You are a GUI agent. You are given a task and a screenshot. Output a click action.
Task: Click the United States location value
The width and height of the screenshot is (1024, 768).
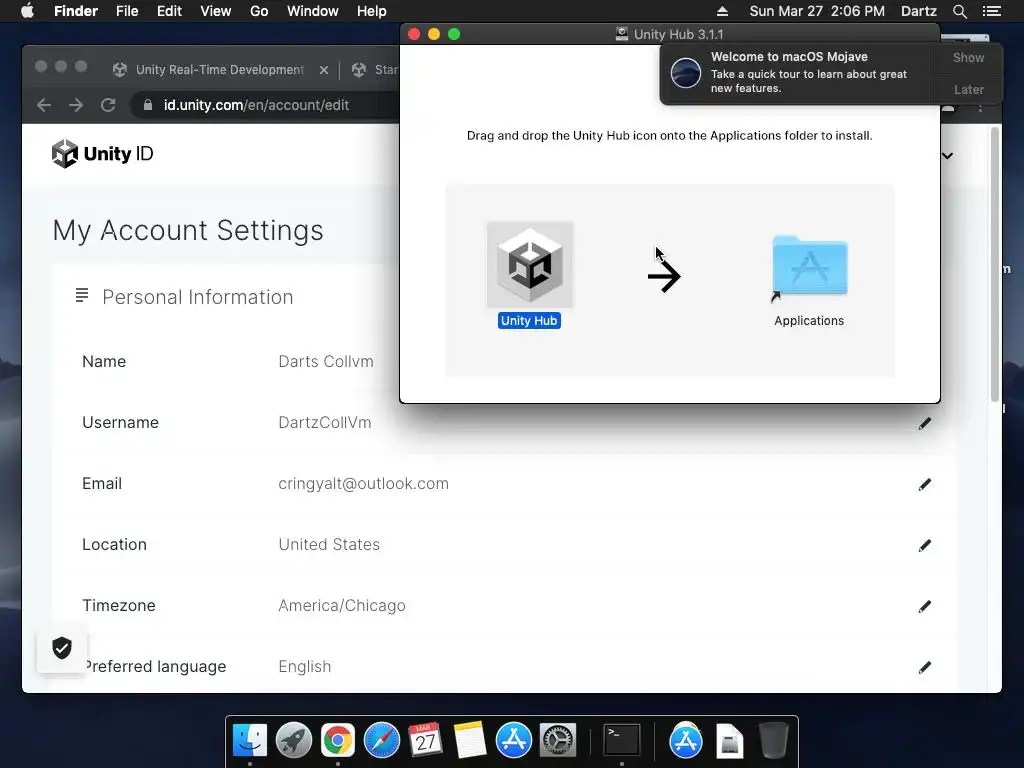pos(329,545)
